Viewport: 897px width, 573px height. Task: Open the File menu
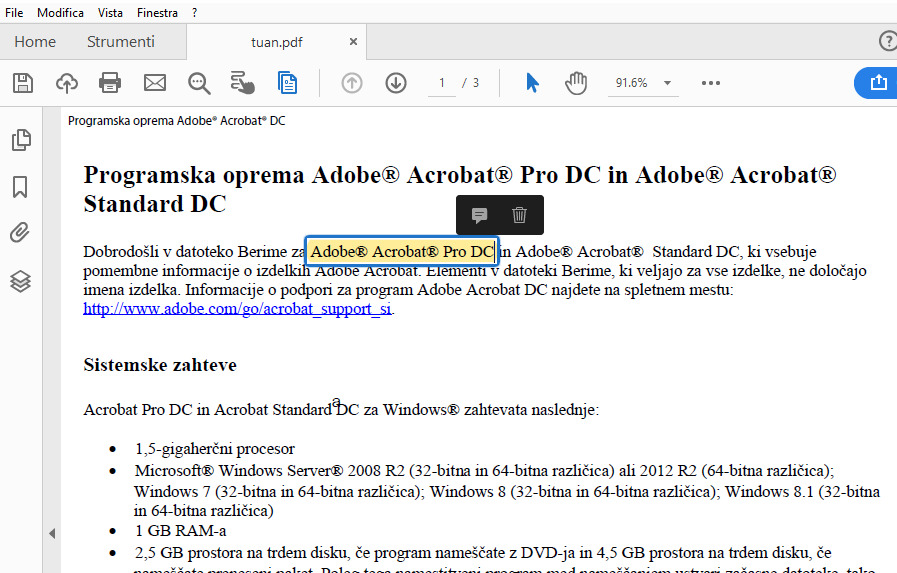[14, 13]
